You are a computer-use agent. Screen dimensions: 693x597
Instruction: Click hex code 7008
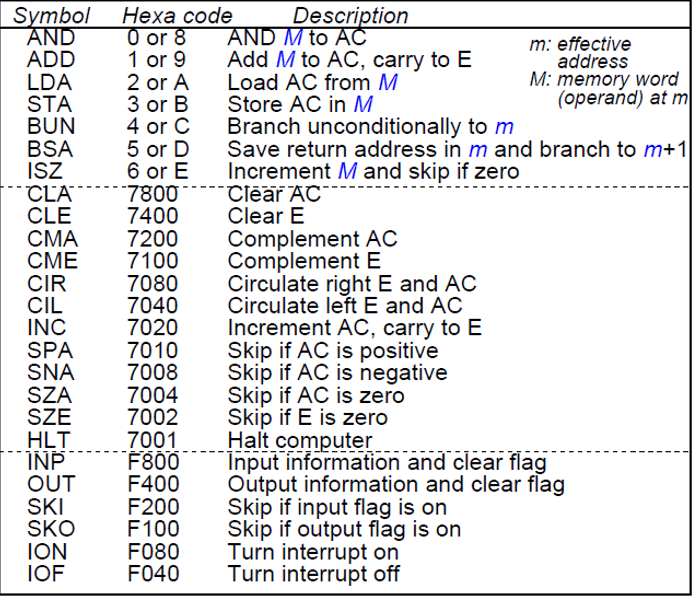152,373
